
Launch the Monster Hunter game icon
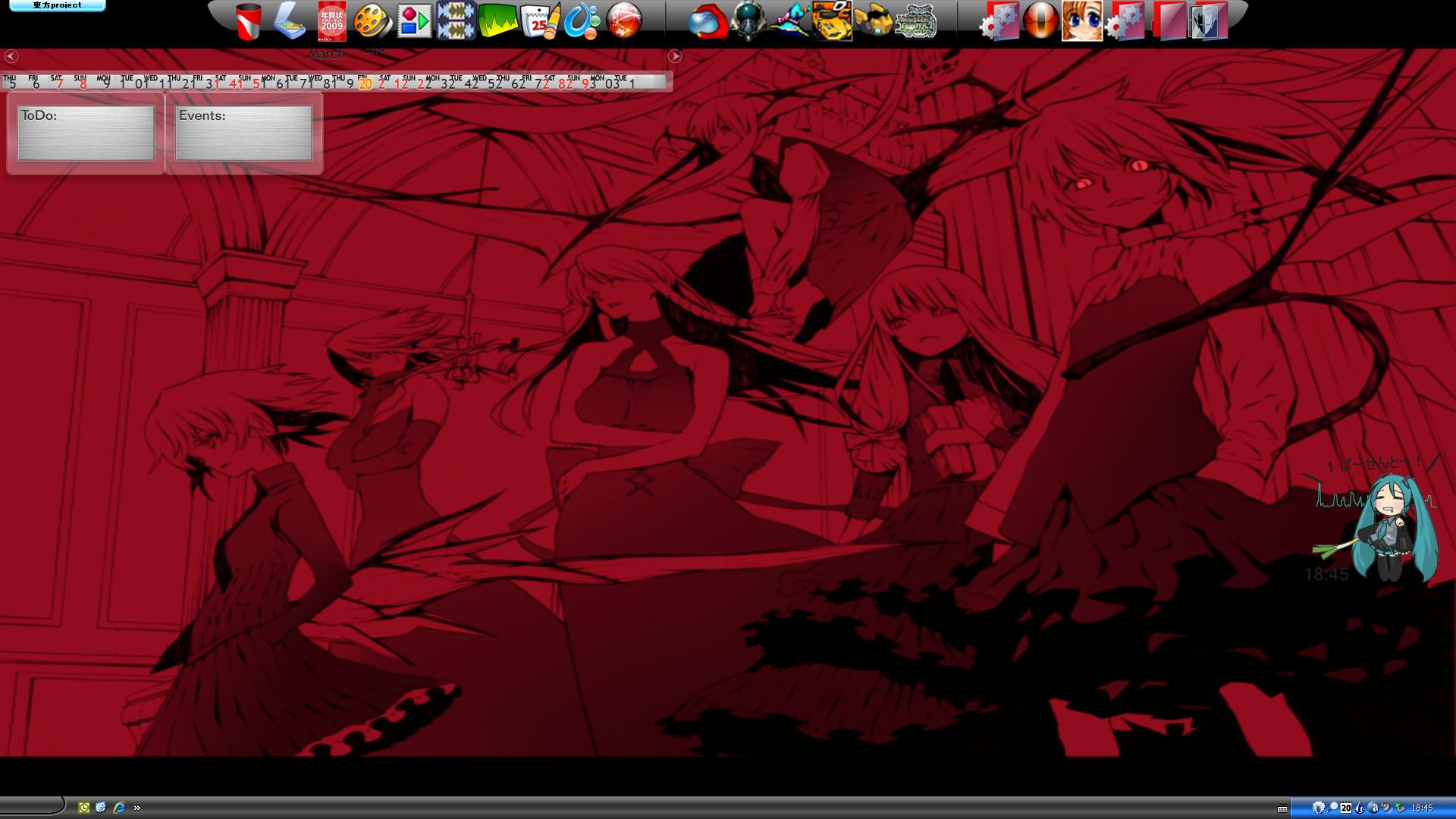click(x=915, y=21)
